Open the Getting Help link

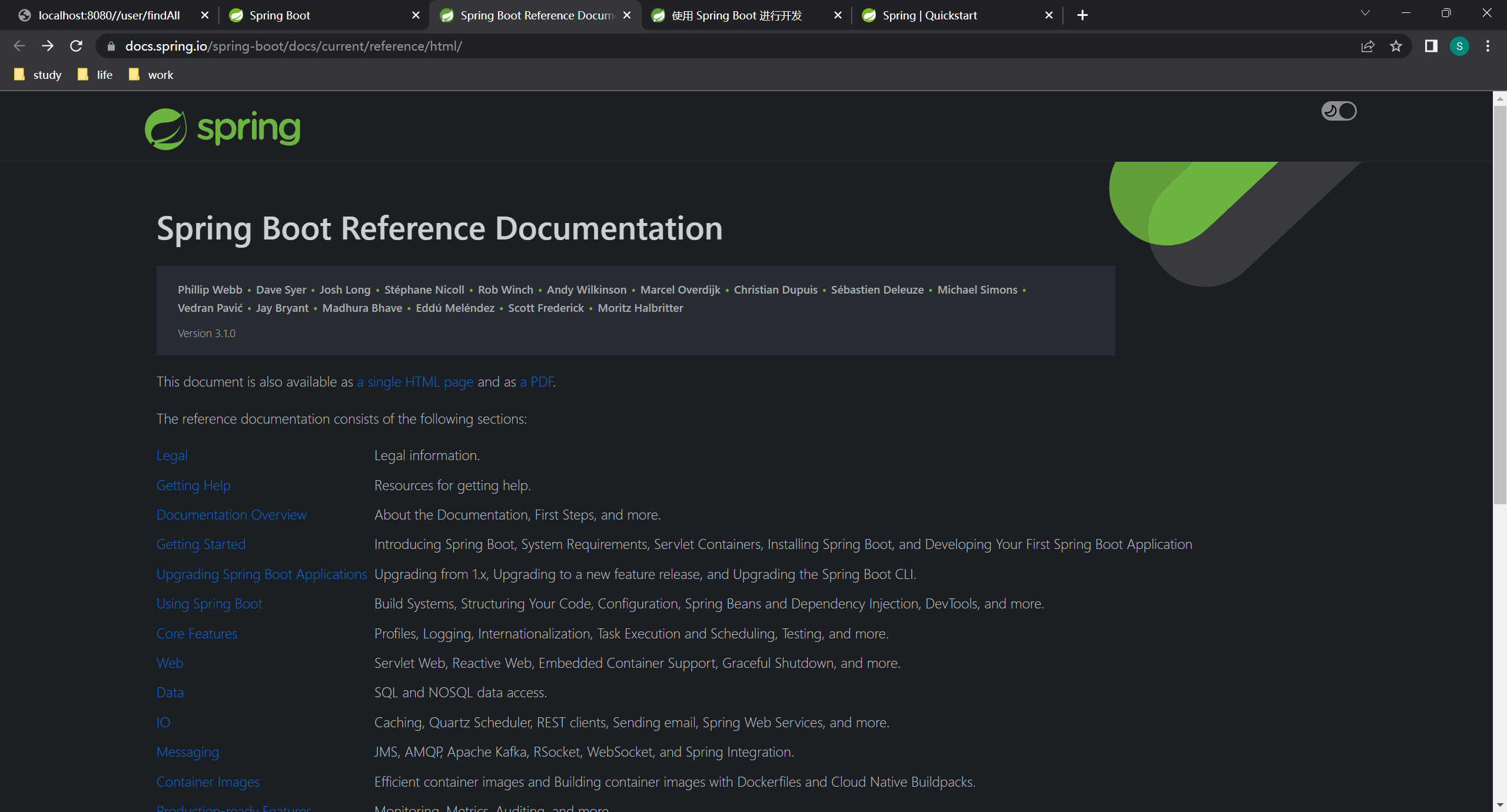point(194,485)
